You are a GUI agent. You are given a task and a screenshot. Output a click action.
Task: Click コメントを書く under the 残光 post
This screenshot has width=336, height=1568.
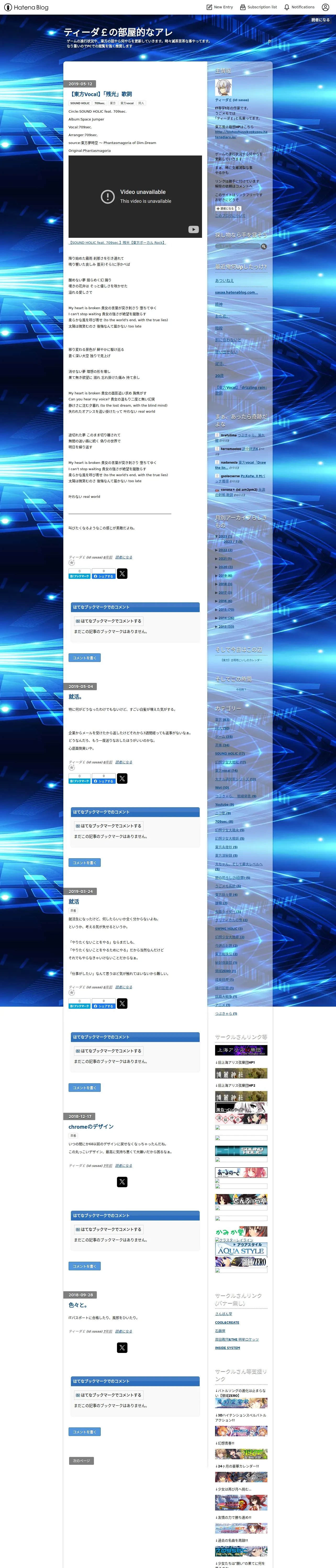(84, 658)
